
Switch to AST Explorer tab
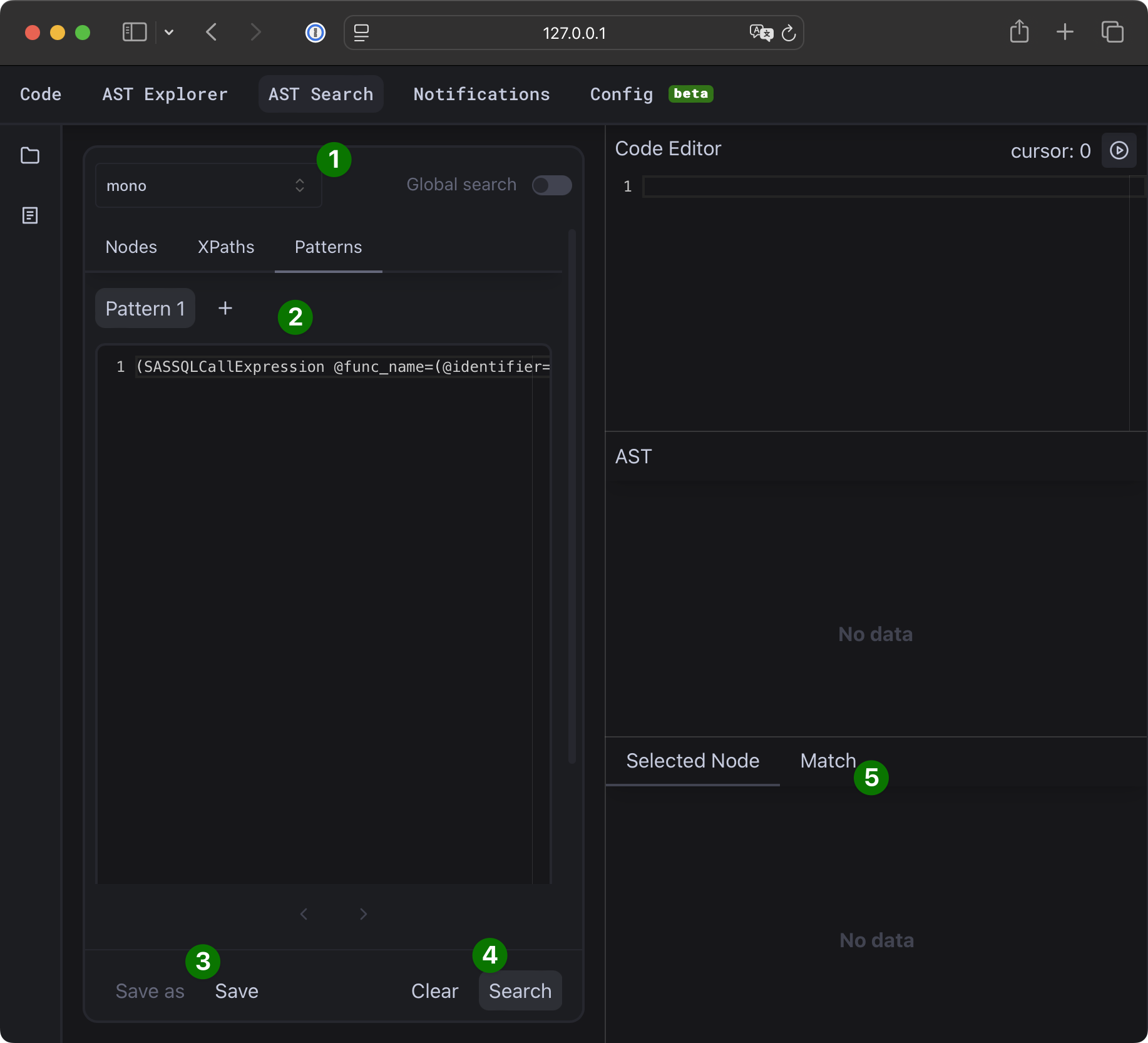(x=165, y=94)
